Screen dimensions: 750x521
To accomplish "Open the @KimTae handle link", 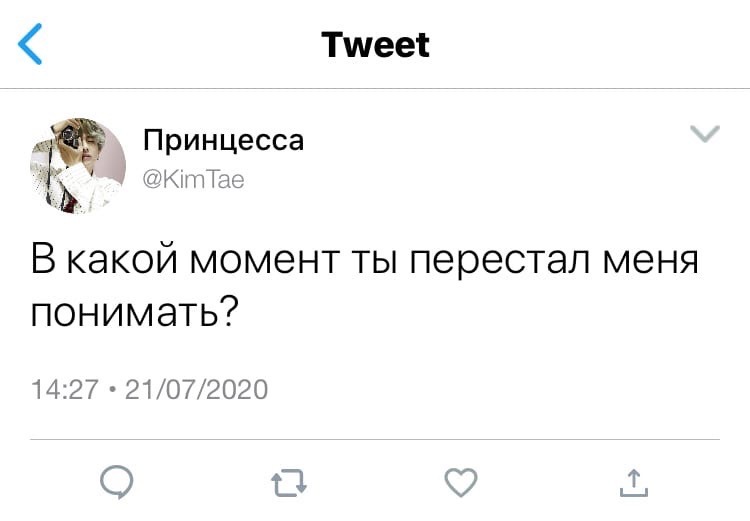I will 194,180.
